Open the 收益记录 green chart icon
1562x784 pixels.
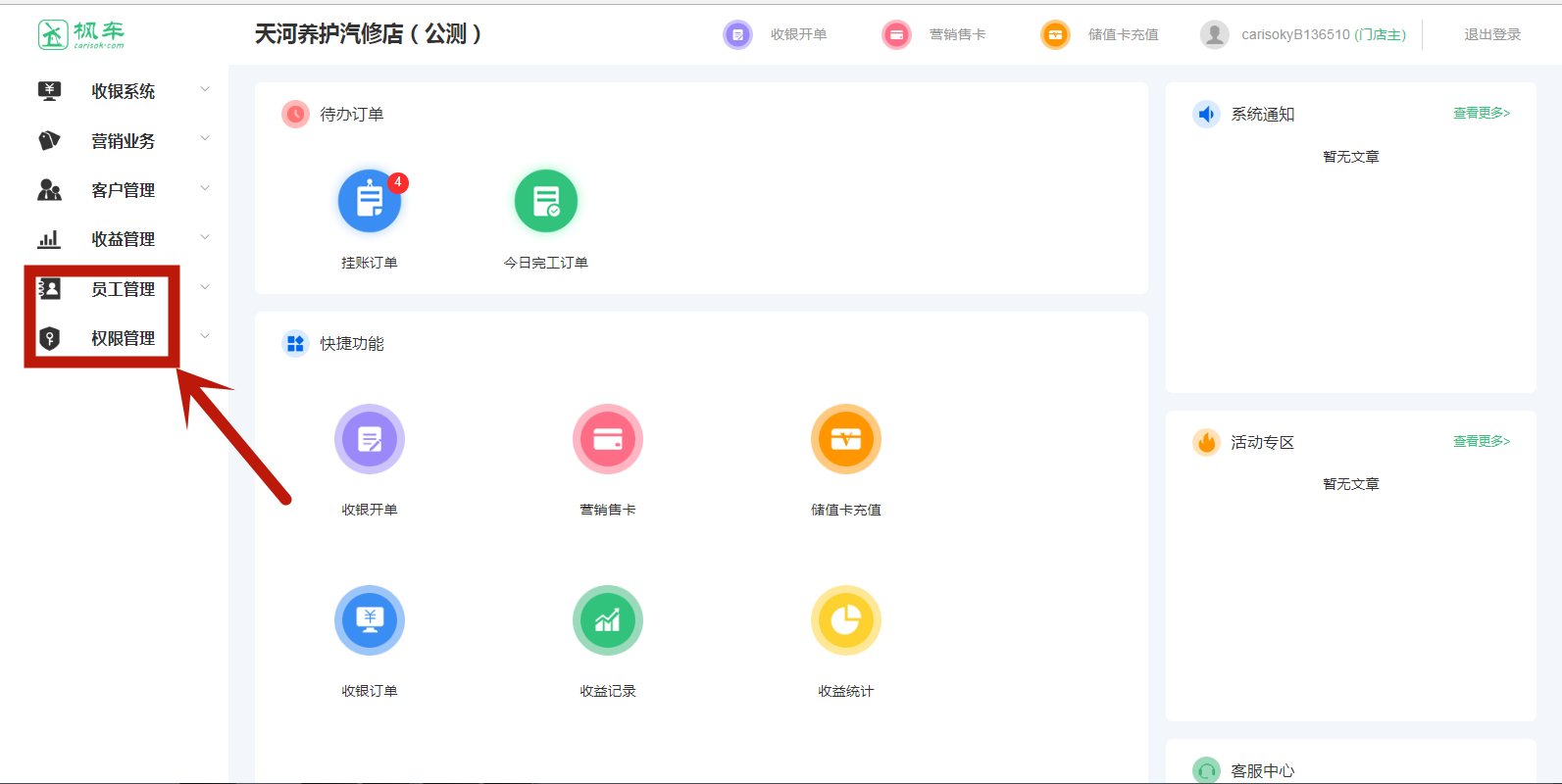608,620
